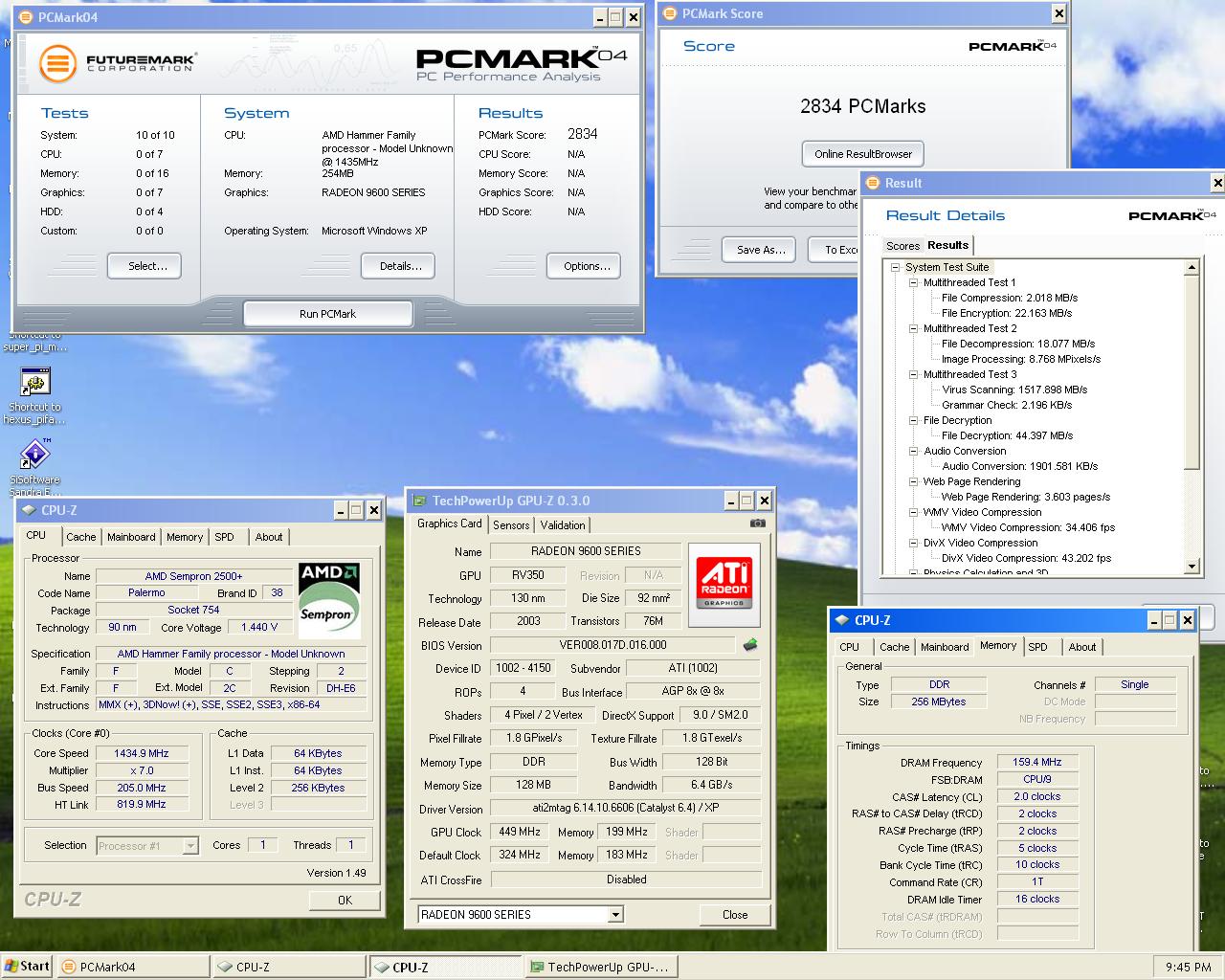Screen dimensions: 1225x980
Task: Select DivX Video Compression: 43.202 fps row
Action: tap(1026, 558)
